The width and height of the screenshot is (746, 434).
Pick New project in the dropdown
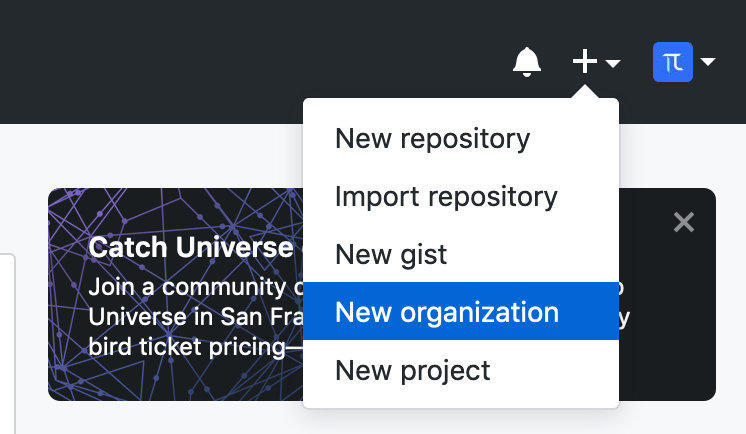[x=413, y=370]
